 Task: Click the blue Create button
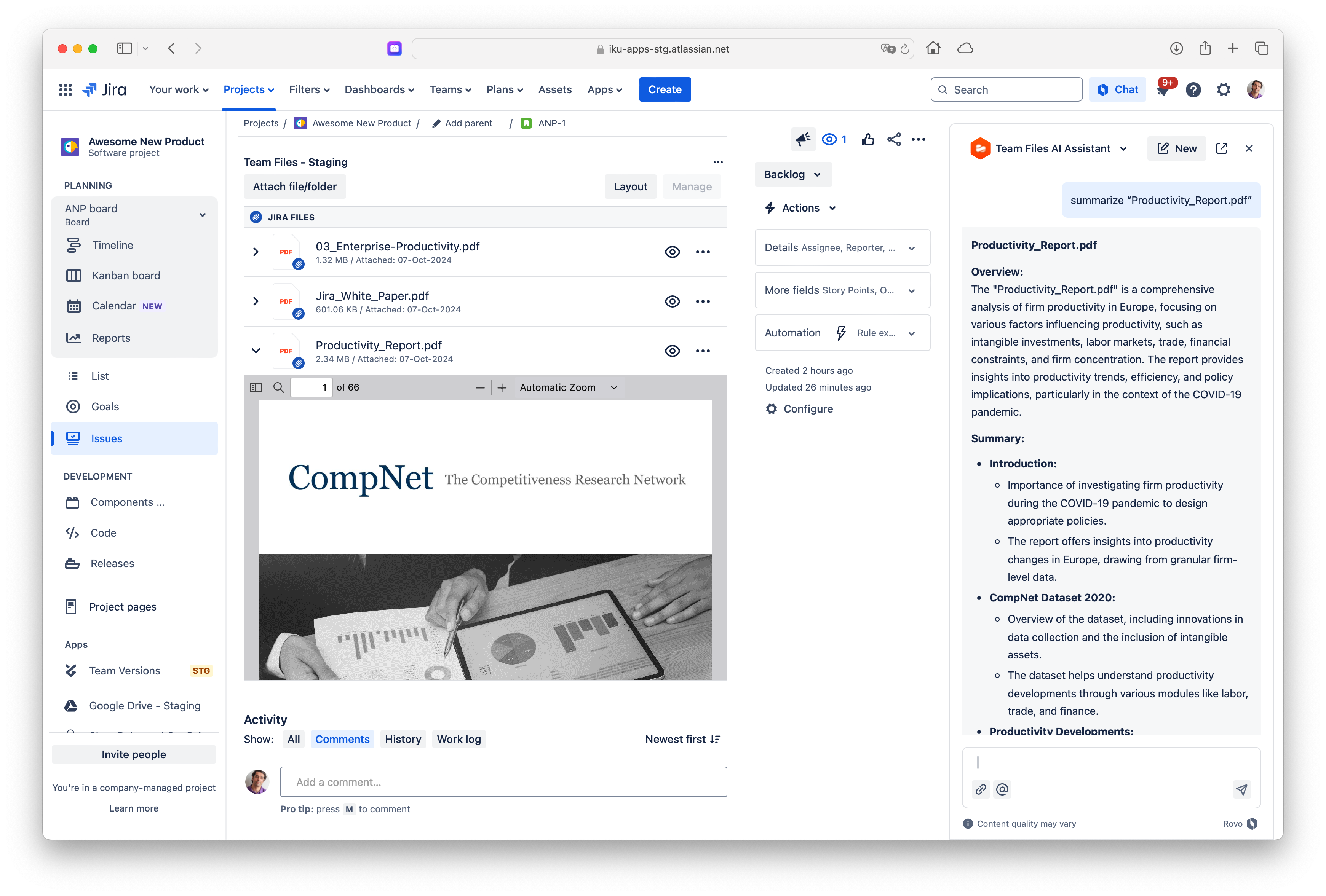tap(664, 89)
